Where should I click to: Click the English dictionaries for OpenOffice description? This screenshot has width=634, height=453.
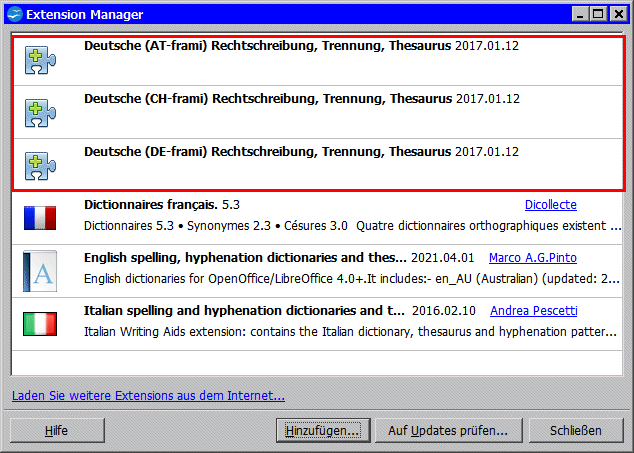point(351,279)
